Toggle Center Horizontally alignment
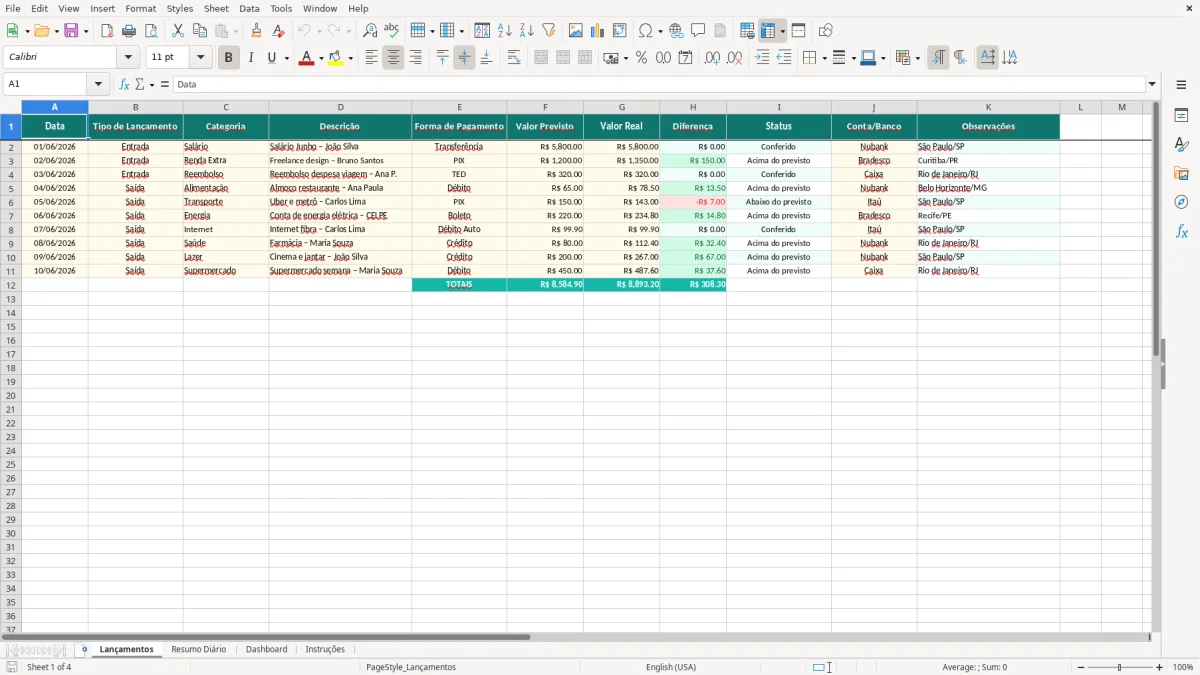 (393, 58)
